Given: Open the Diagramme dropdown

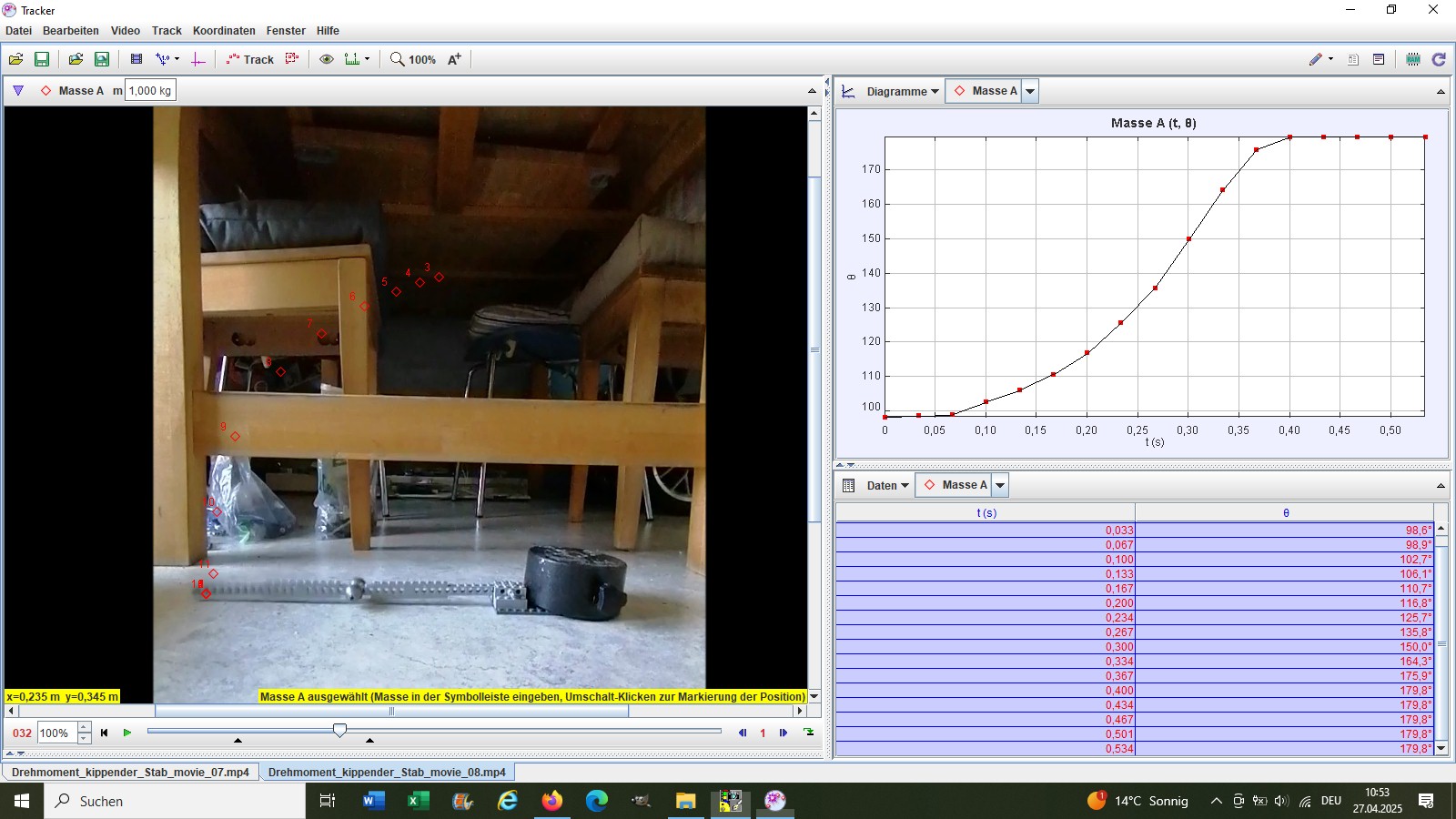Looking at the screenshot, I should pos(902,91).
